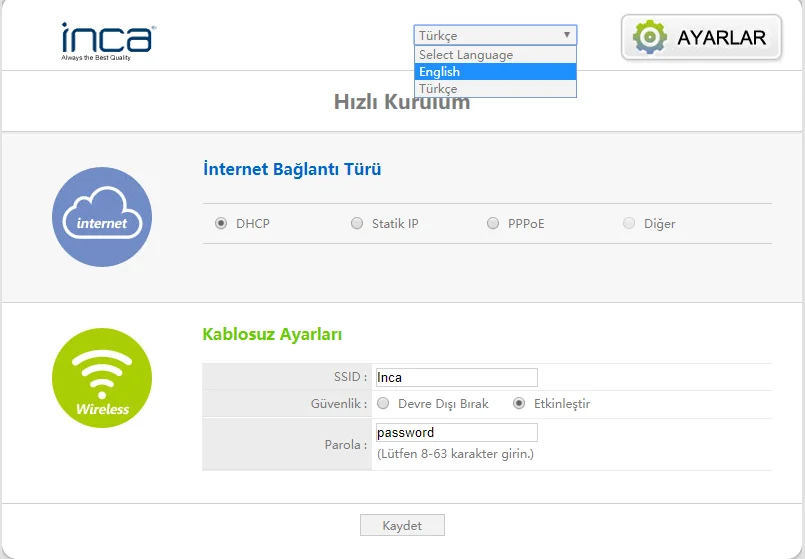Select the Statik IP radio button

pos(357,223)
